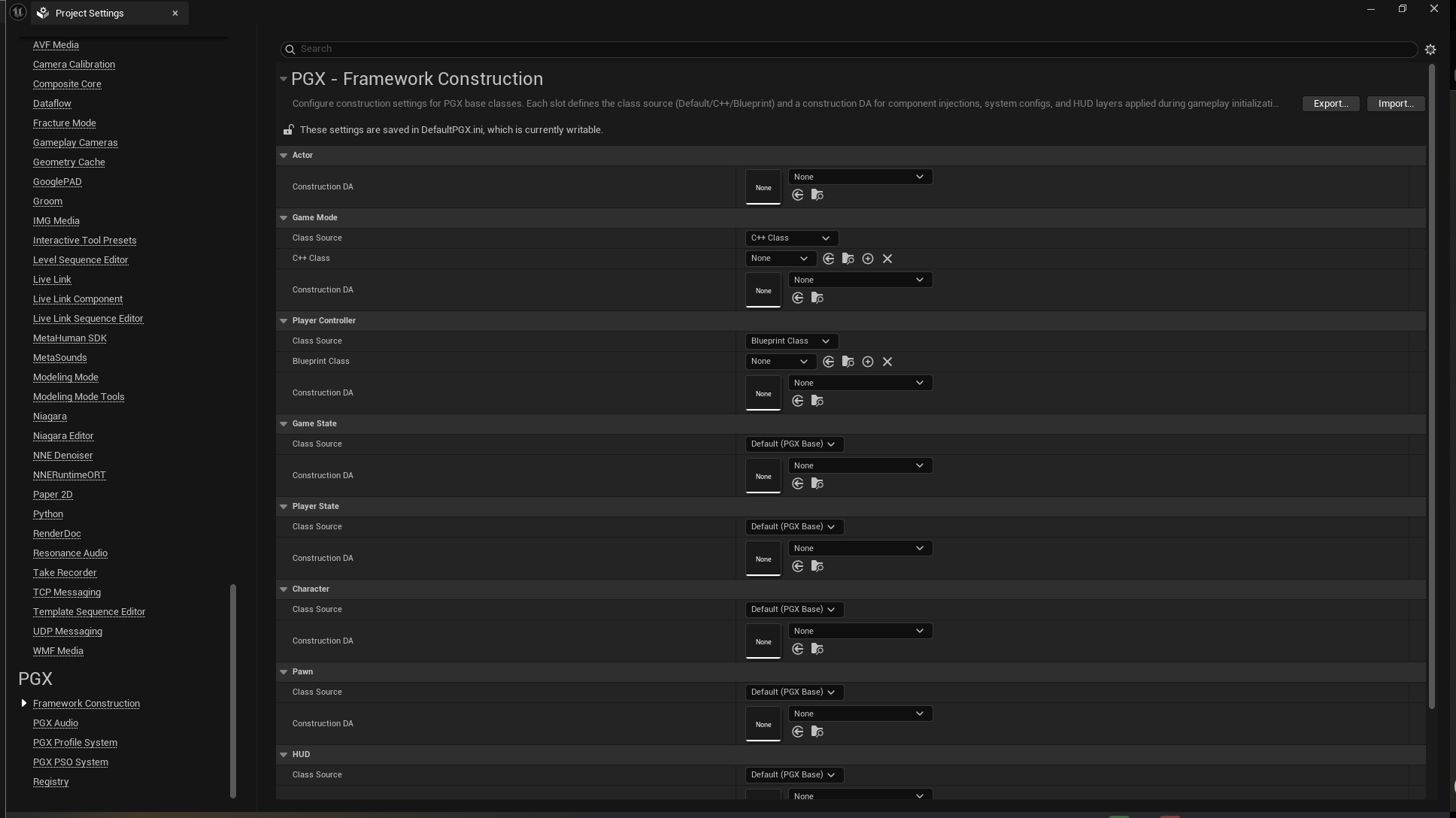This screenshot has width=1456, height=818.
Task: Open the Registry settings page
Action: click(51, 782)
